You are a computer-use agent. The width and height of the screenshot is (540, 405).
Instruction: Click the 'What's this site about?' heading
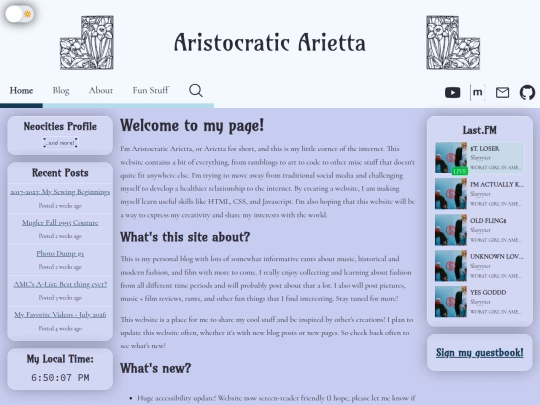pos(185,237)
